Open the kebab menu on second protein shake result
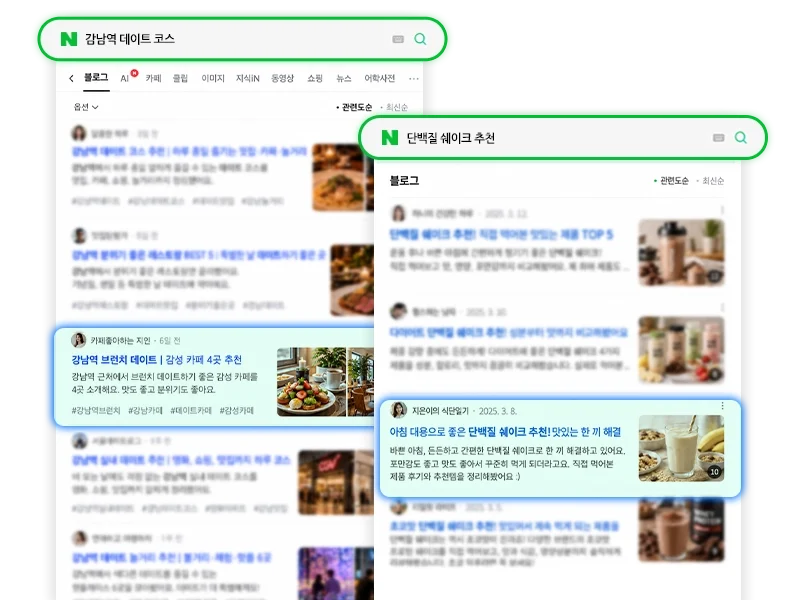This screenshot has height=600, width=800. pyautogui.click(x=722, y=307)
